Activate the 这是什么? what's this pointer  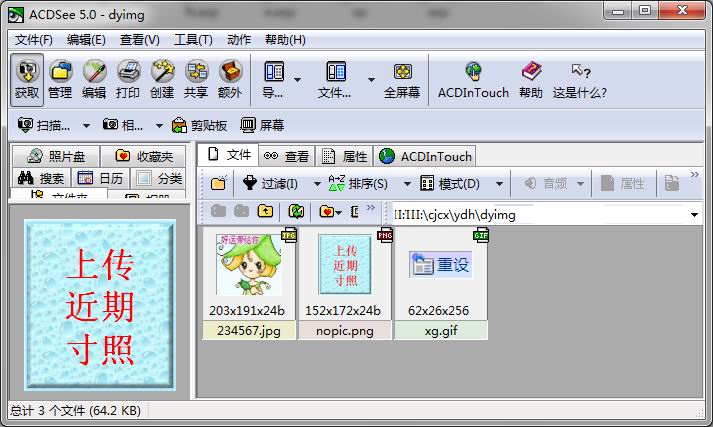pyautogui.click(x=580, y=80)
